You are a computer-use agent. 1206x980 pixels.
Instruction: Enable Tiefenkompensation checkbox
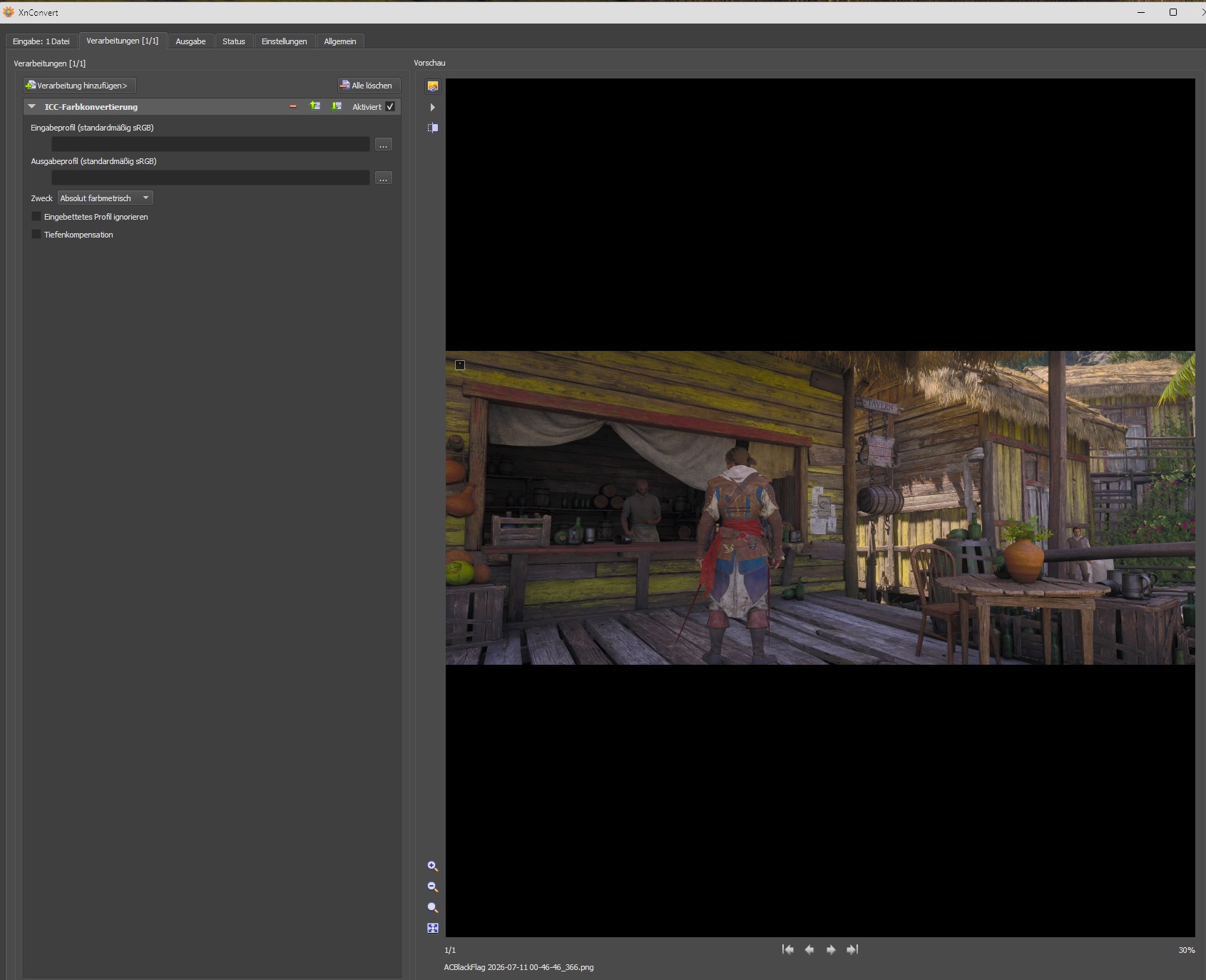(36, 234)
